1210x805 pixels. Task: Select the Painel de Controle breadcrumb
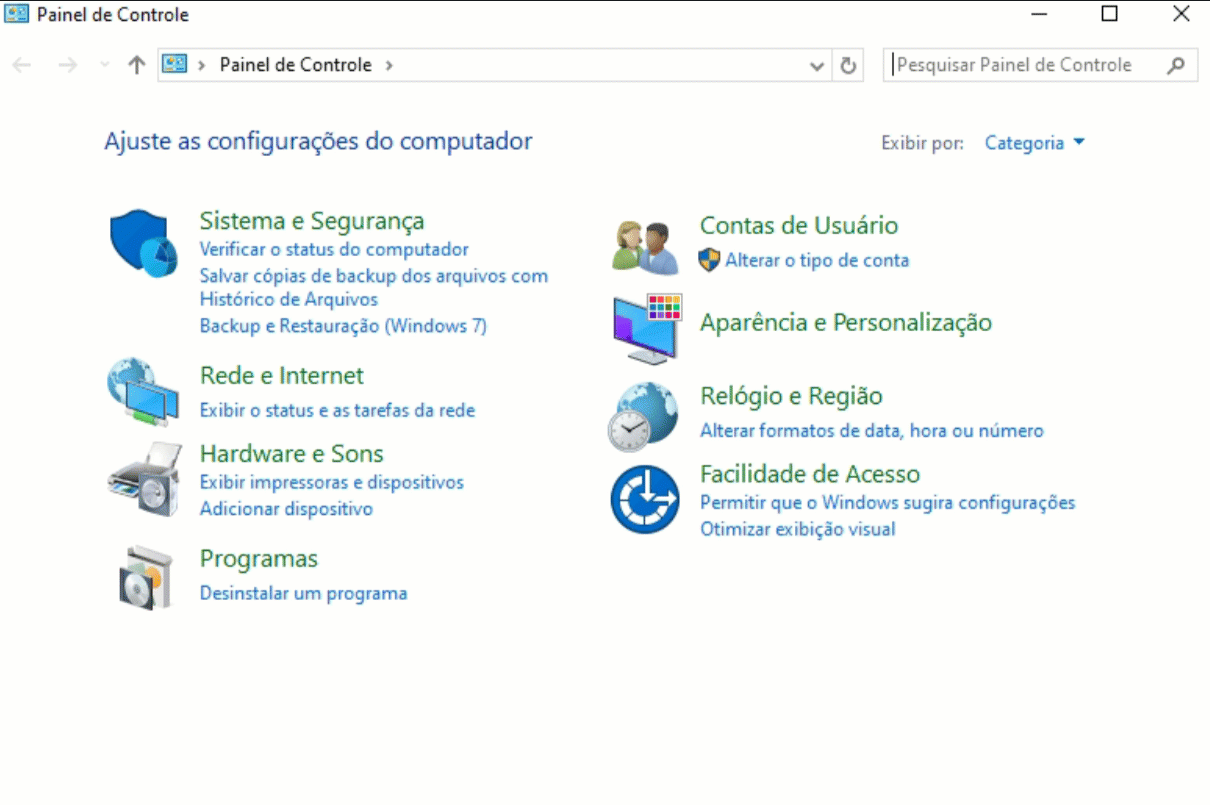295,65
